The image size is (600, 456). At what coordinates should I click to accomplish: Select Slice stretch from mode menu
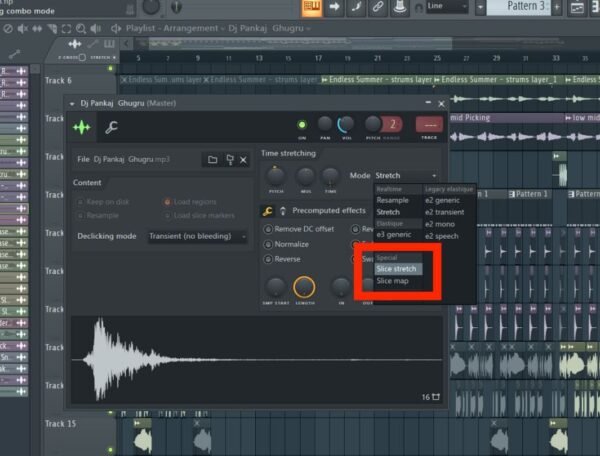pyautogui.click(x=398, y=269)
